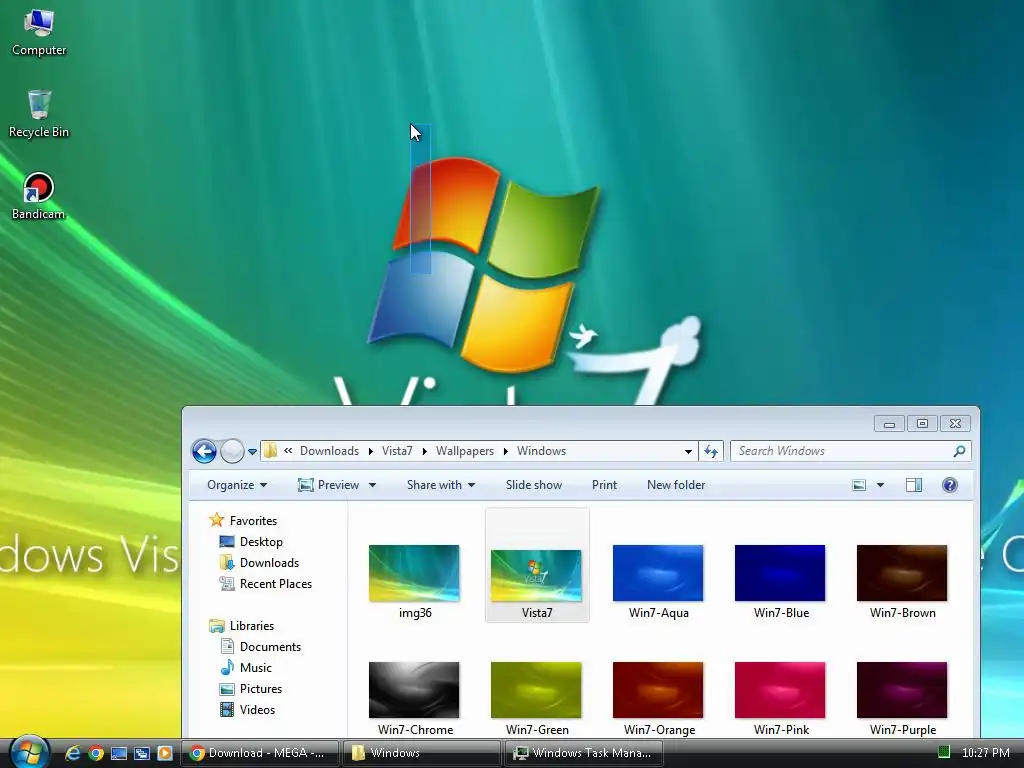This screenshot has height=768, width=1024.
Task: Select the Win7-Brown wallpaper thumbnail
Action: coord(902,573)
